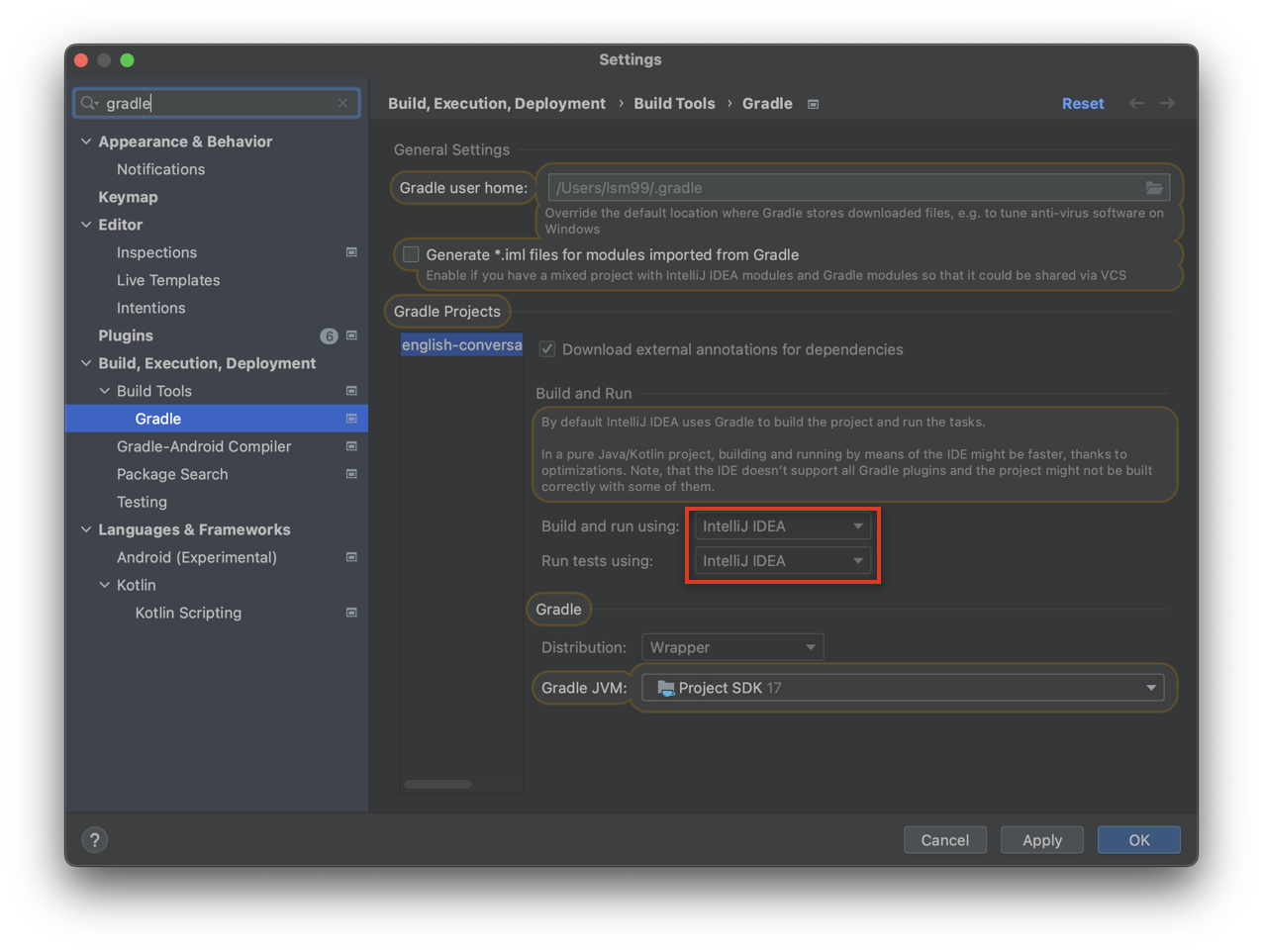Click horizontal scrollbar under project list
The width and height of the screenshot is (1263, 952).
point(438,785)
